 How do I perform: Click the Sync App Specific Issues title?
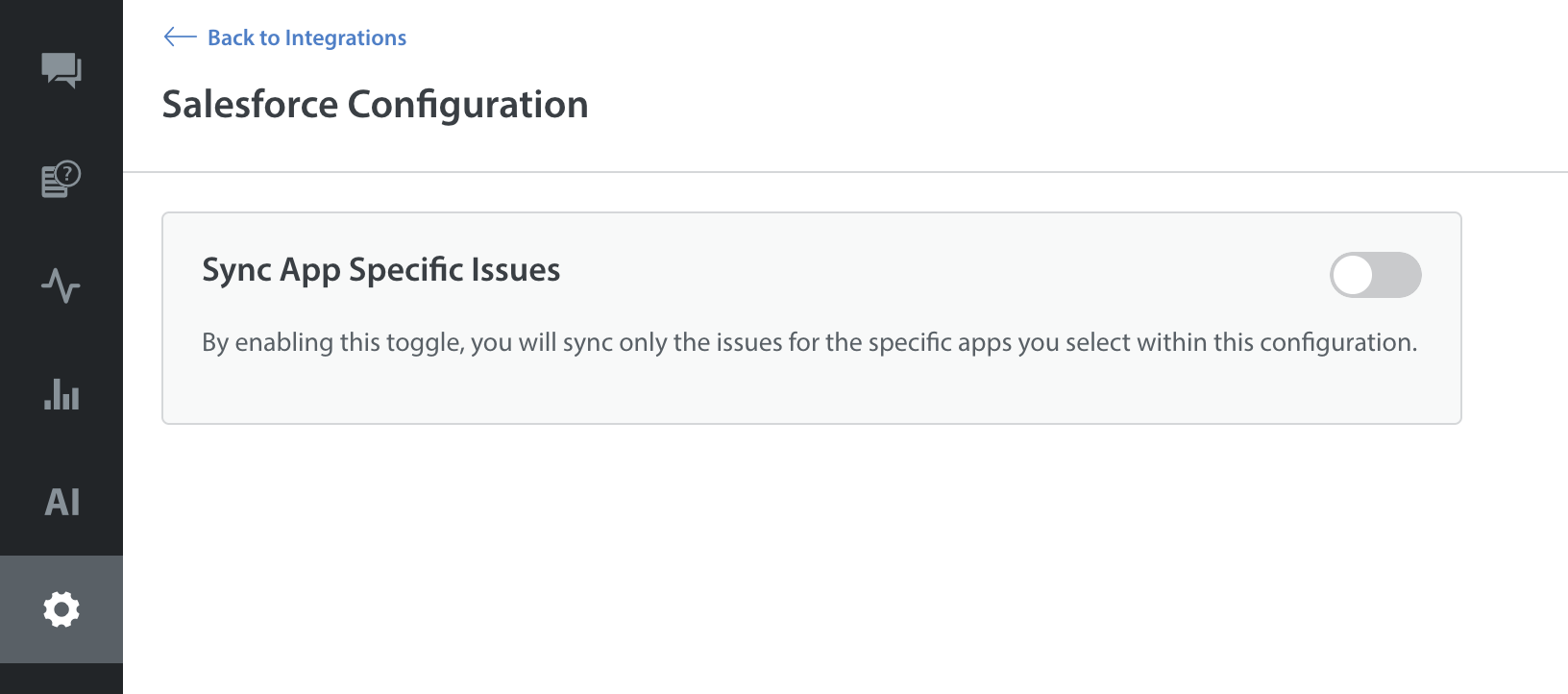pyautogui.click(x=380, y=270)
